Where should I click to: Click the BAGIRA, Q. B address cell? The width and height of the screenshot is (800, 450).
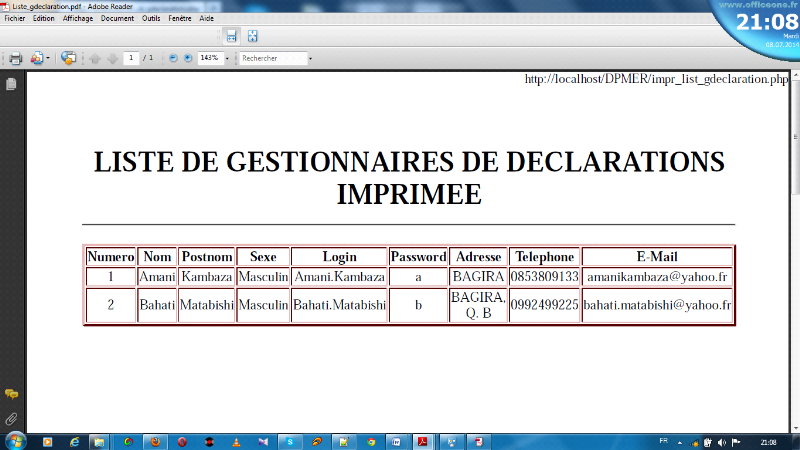[478, 305]
